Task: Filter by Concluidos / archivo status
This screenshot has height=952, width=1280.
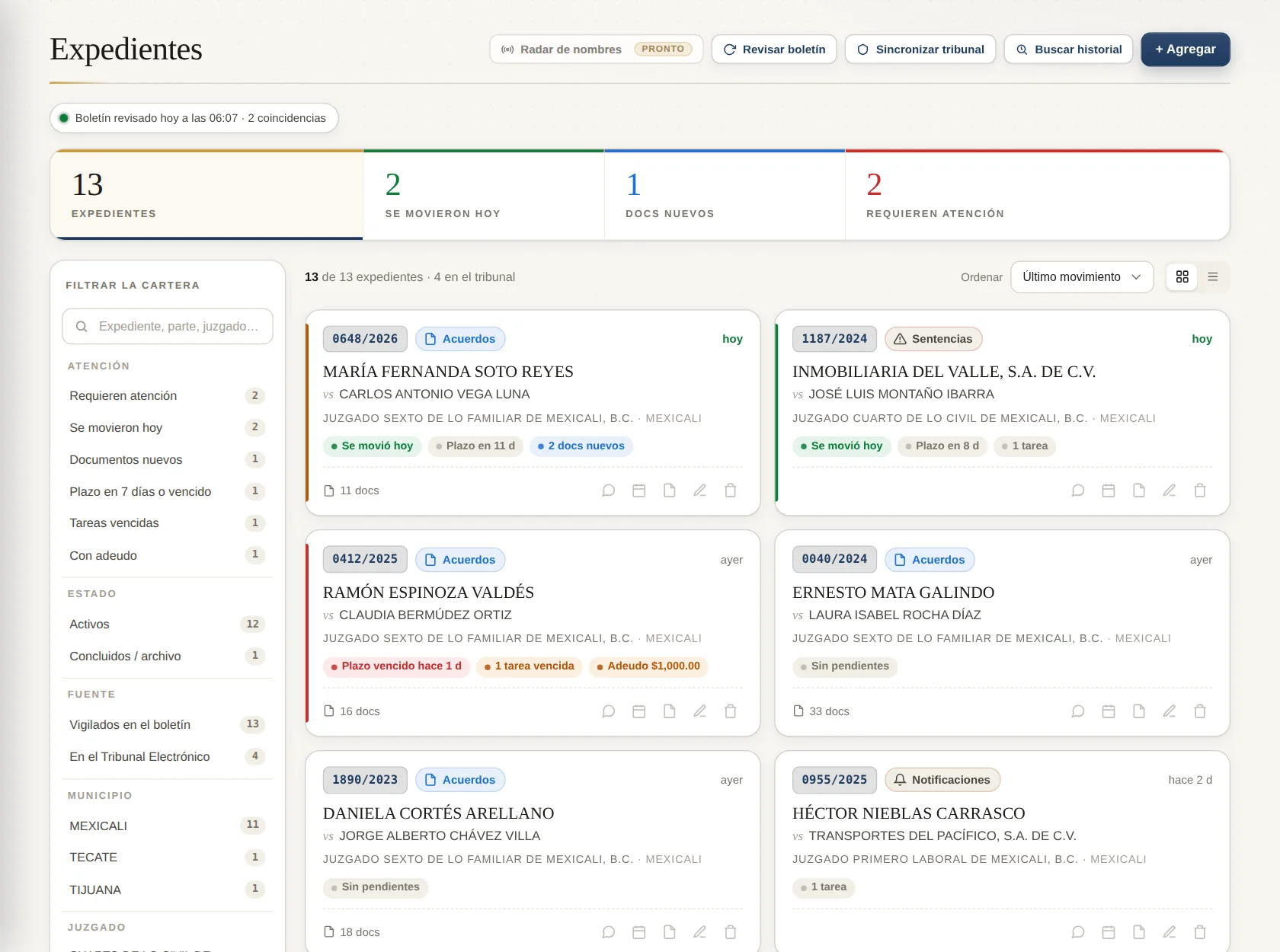Action: coord(167,656)
